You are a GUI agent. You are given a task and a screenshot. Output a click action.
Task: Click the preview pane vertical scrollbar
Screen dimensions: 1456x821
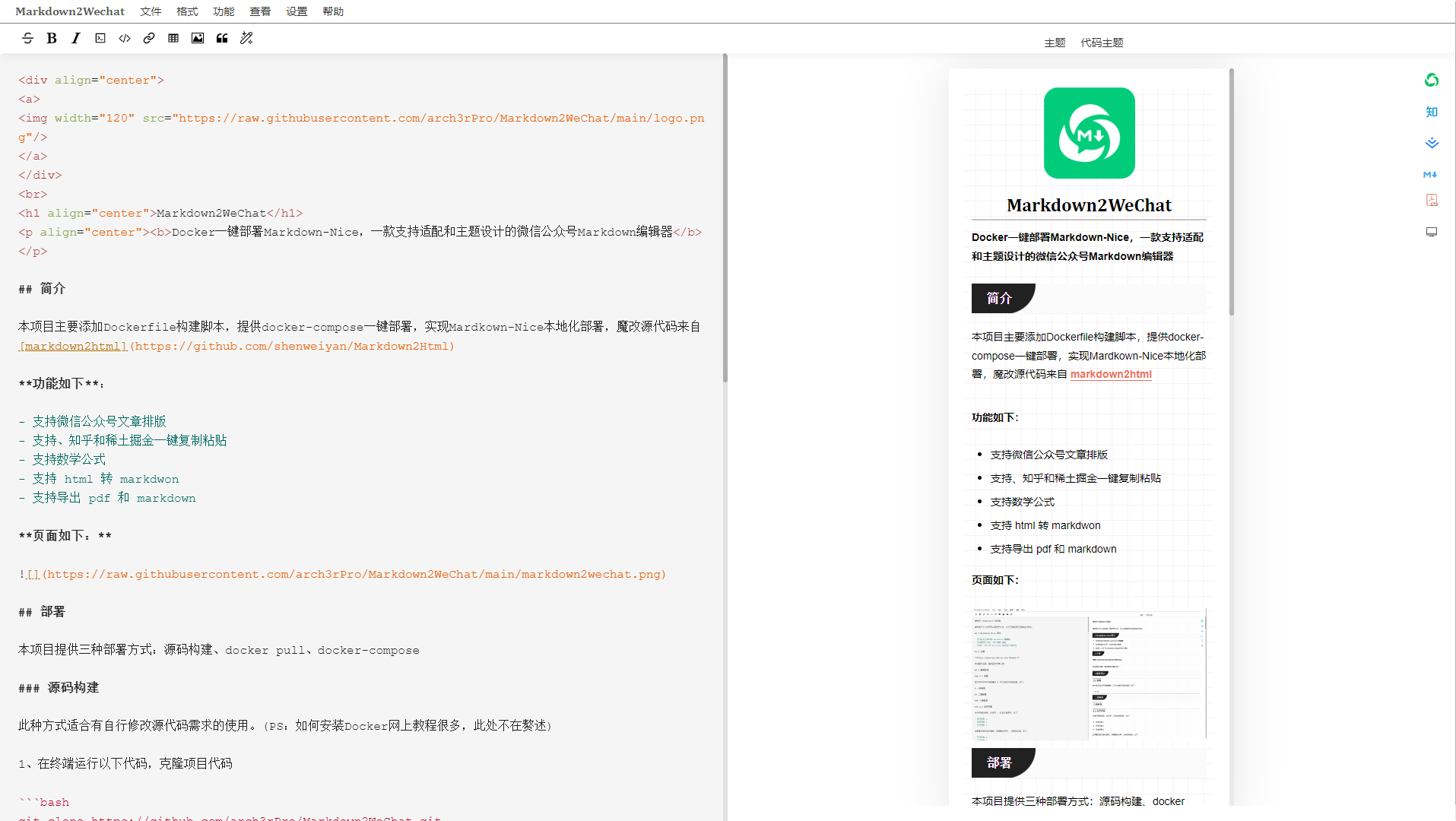[x=1232, y=192]
